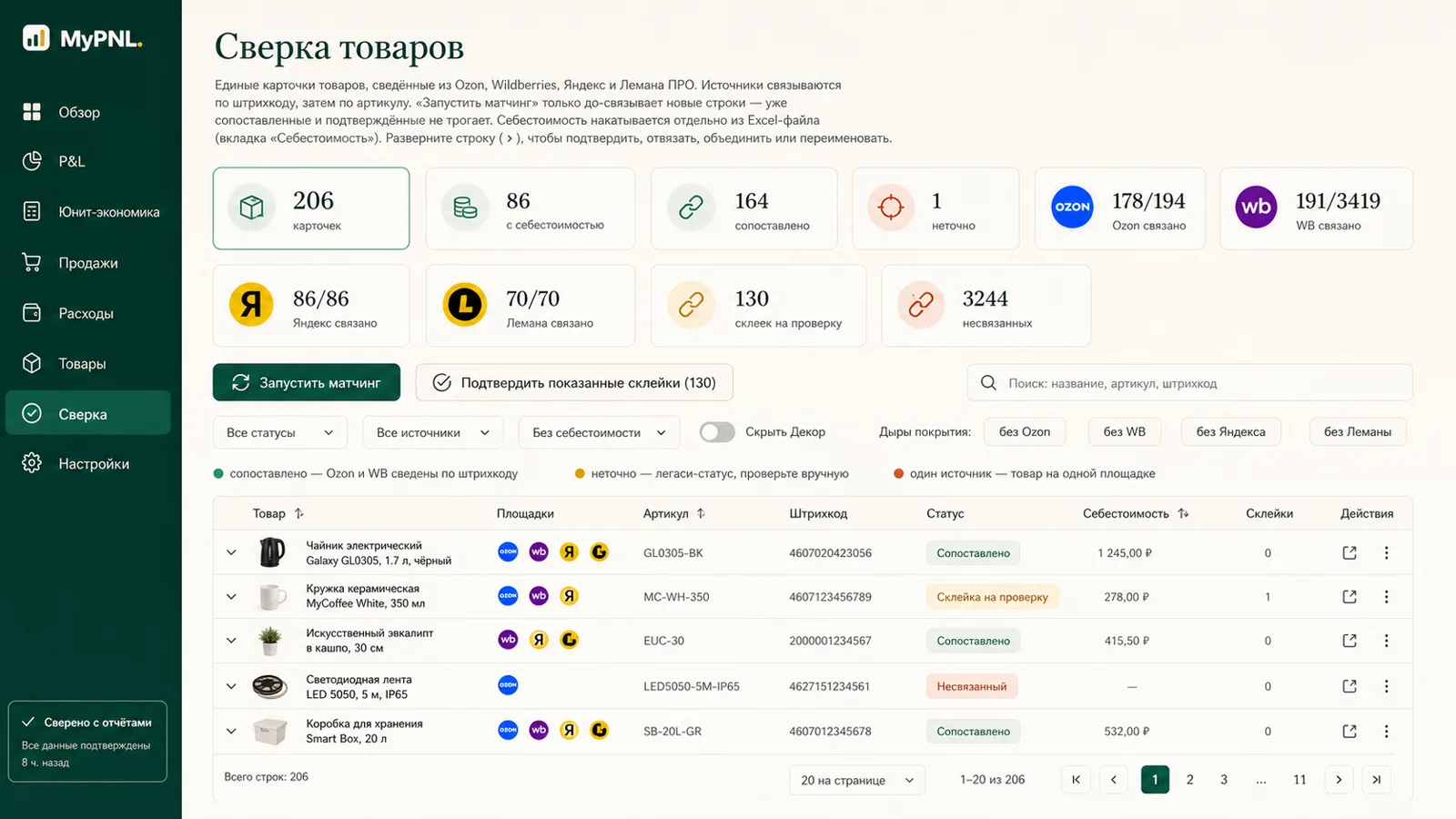The height and width of the screenshot is (819, 1456).
Task: Apply the без WB coverage filter
Action: click(x=1125, y=431)
